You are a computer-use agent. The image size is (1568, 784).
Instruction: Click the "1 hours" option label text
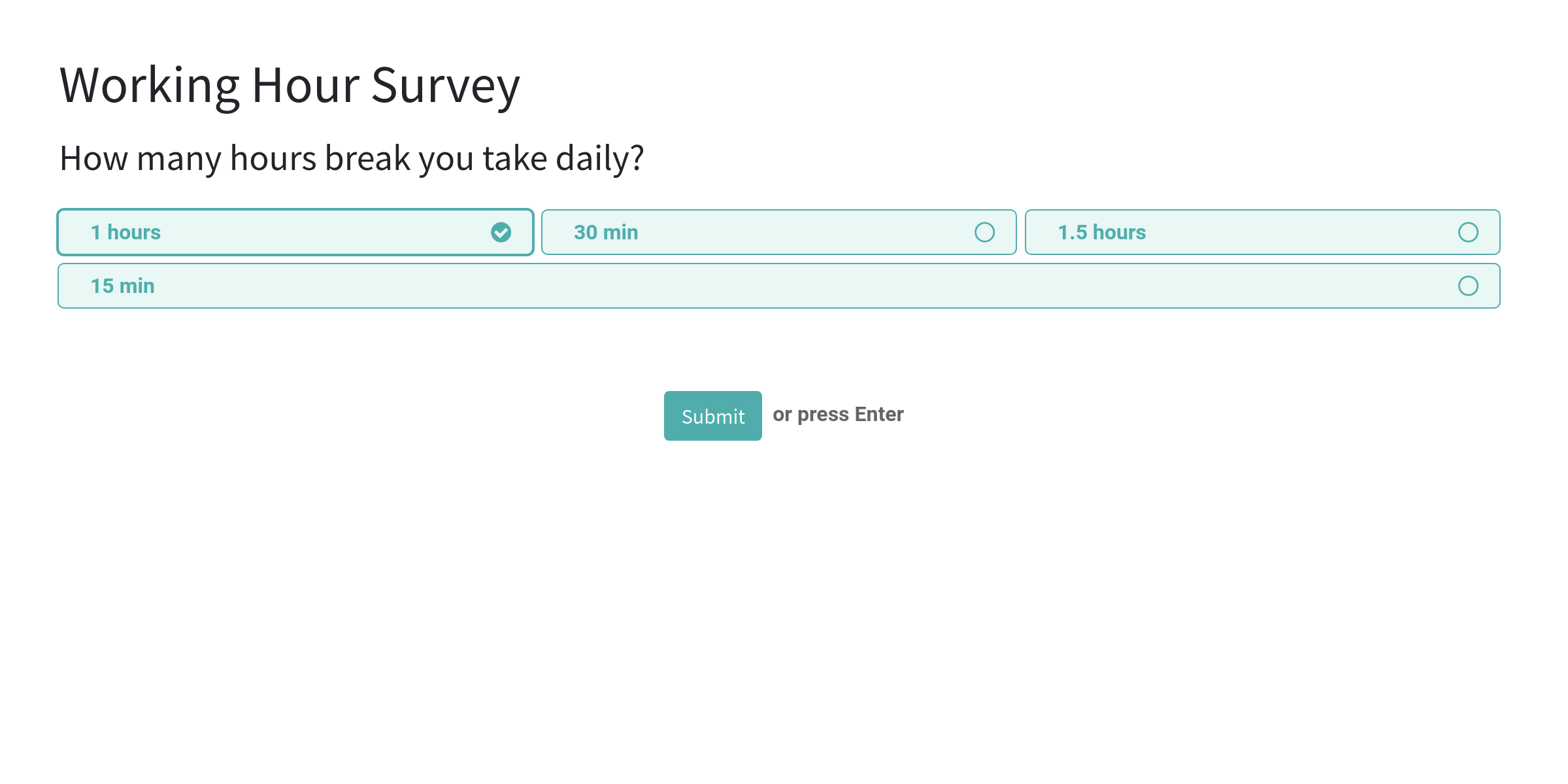tap(125, 232)
